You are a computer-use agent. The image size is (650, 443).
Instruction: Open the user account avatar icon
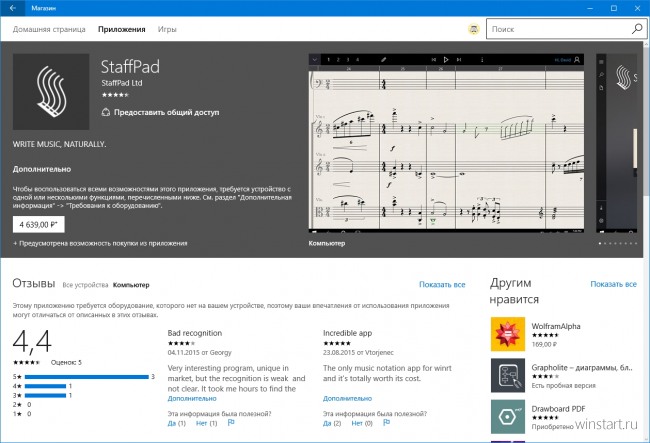(x=474, y=29)
